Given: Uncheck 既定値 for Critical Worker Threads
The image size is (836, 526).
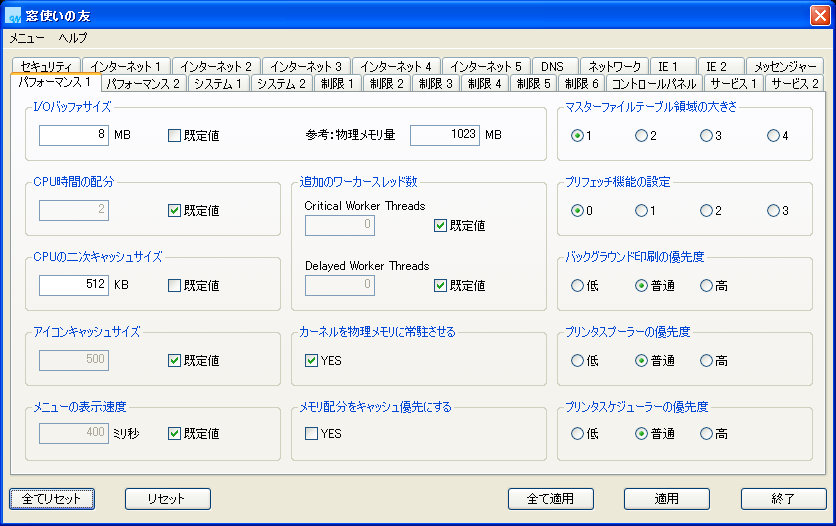Looking at the screenshot, I should pyautogui.click(x=441, y=226).
